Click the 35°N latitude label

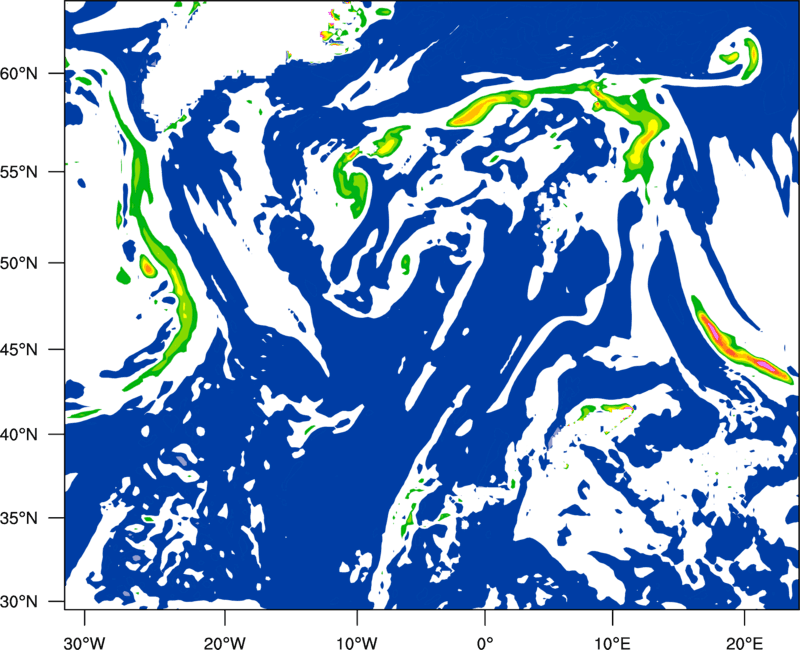pyautogui.click(x=19, y=518)
